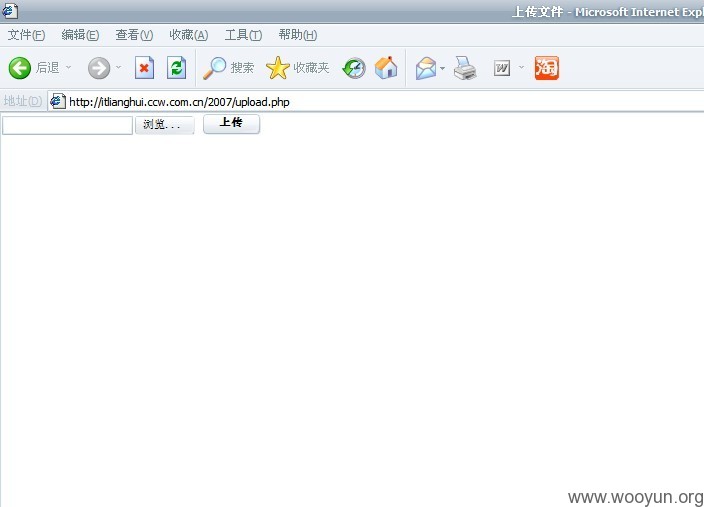Image resolution: width=704 pixels, height=507 pixels.
Task: Open Favorites with the star icon
Action: [277, 68]
